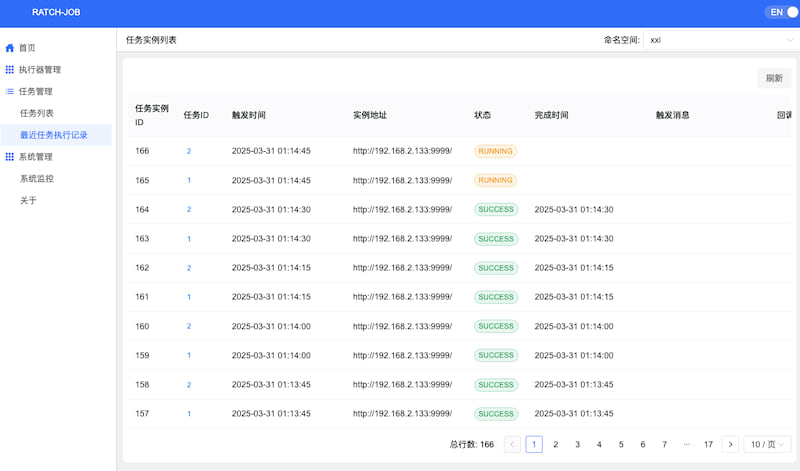800x471 pixels.
Task: Click the list icon beside 任务管理
Action: [x=9, y=91]
